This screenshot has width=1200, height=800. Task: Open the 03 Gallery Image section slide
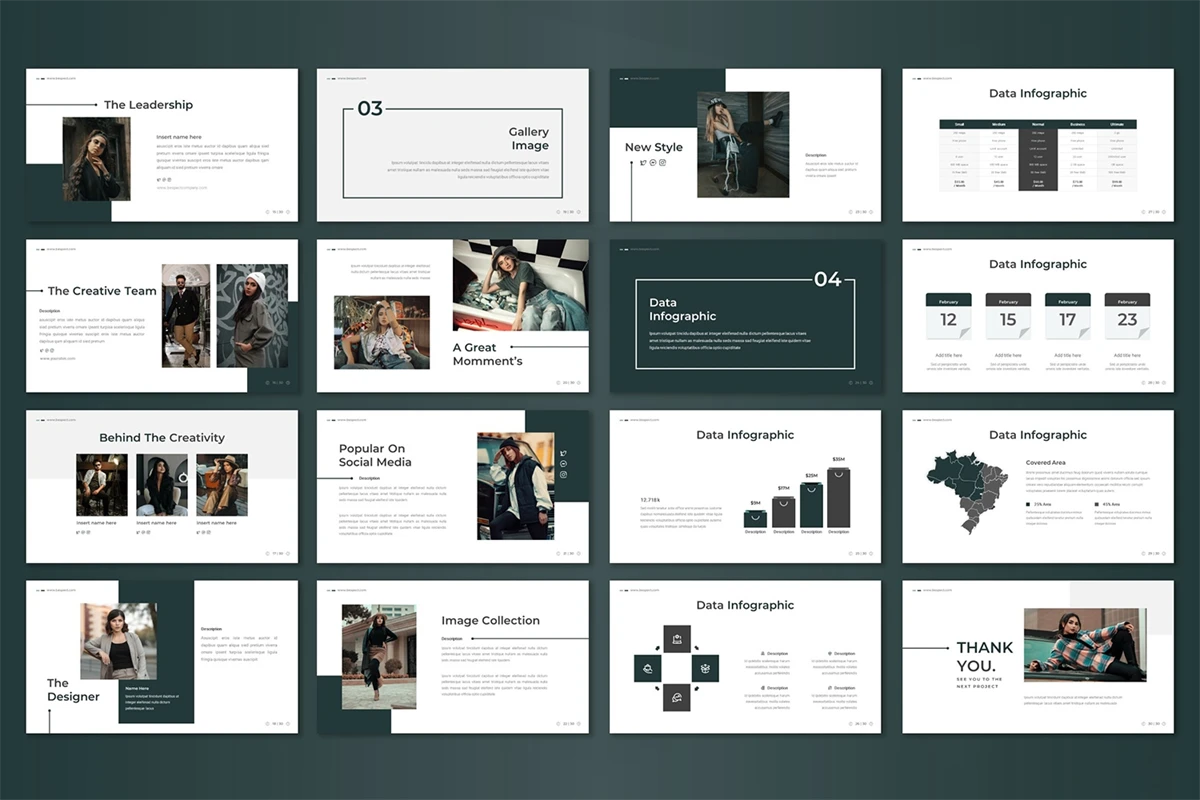(x=453, y=145)
